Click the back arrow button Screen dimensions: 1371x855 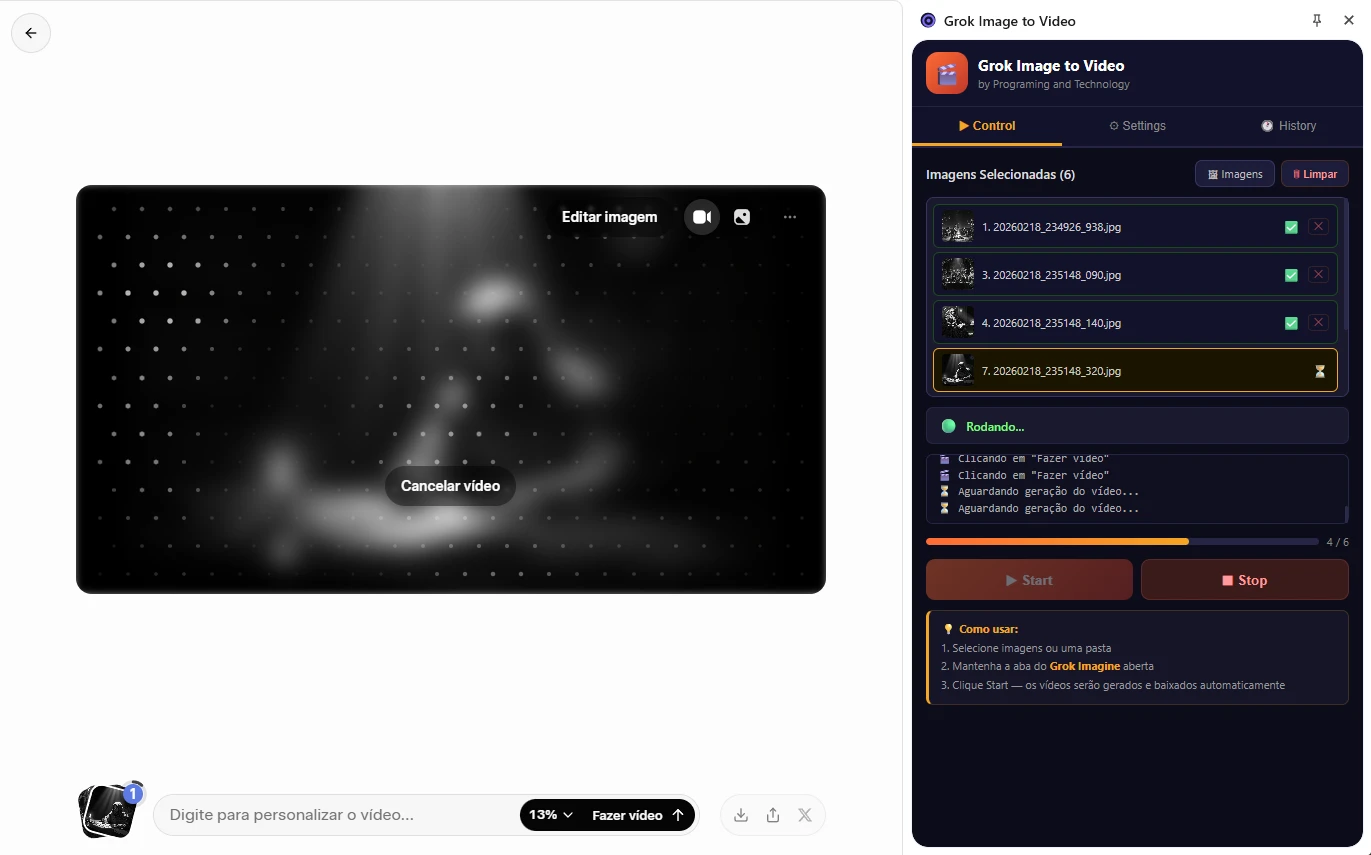tap(31, 33)
